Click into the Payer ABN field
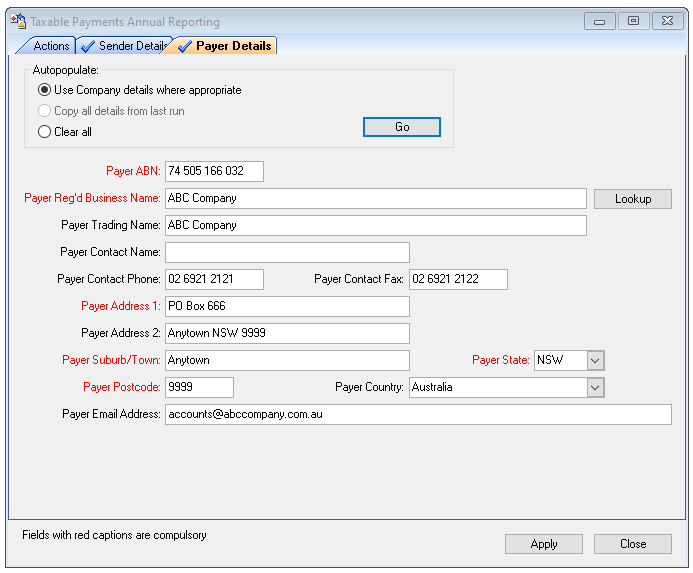The width and height of the screenshot is (693, 573). coord(214,171)
